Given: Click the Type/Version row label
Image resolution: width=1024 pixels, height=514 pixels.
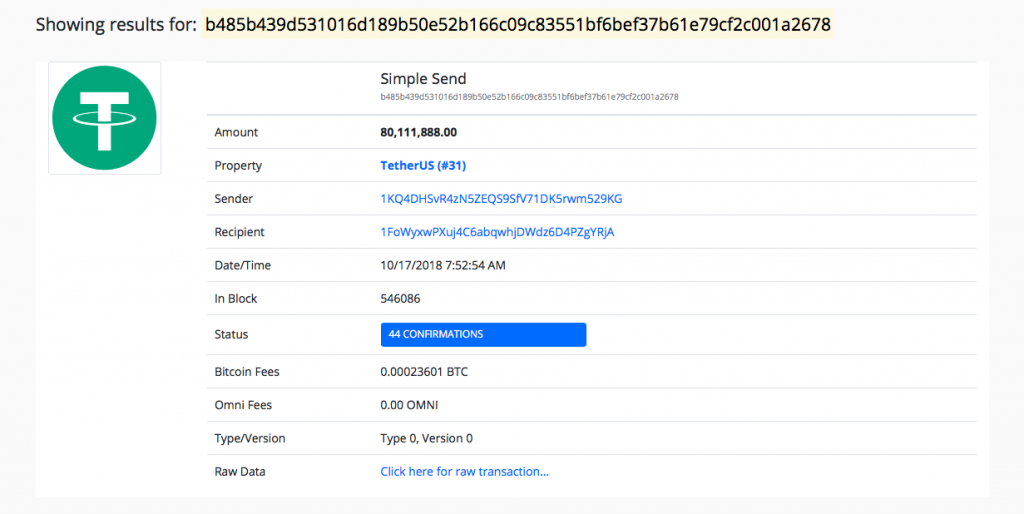Looking at the screenshot, I should coord(250,438).
